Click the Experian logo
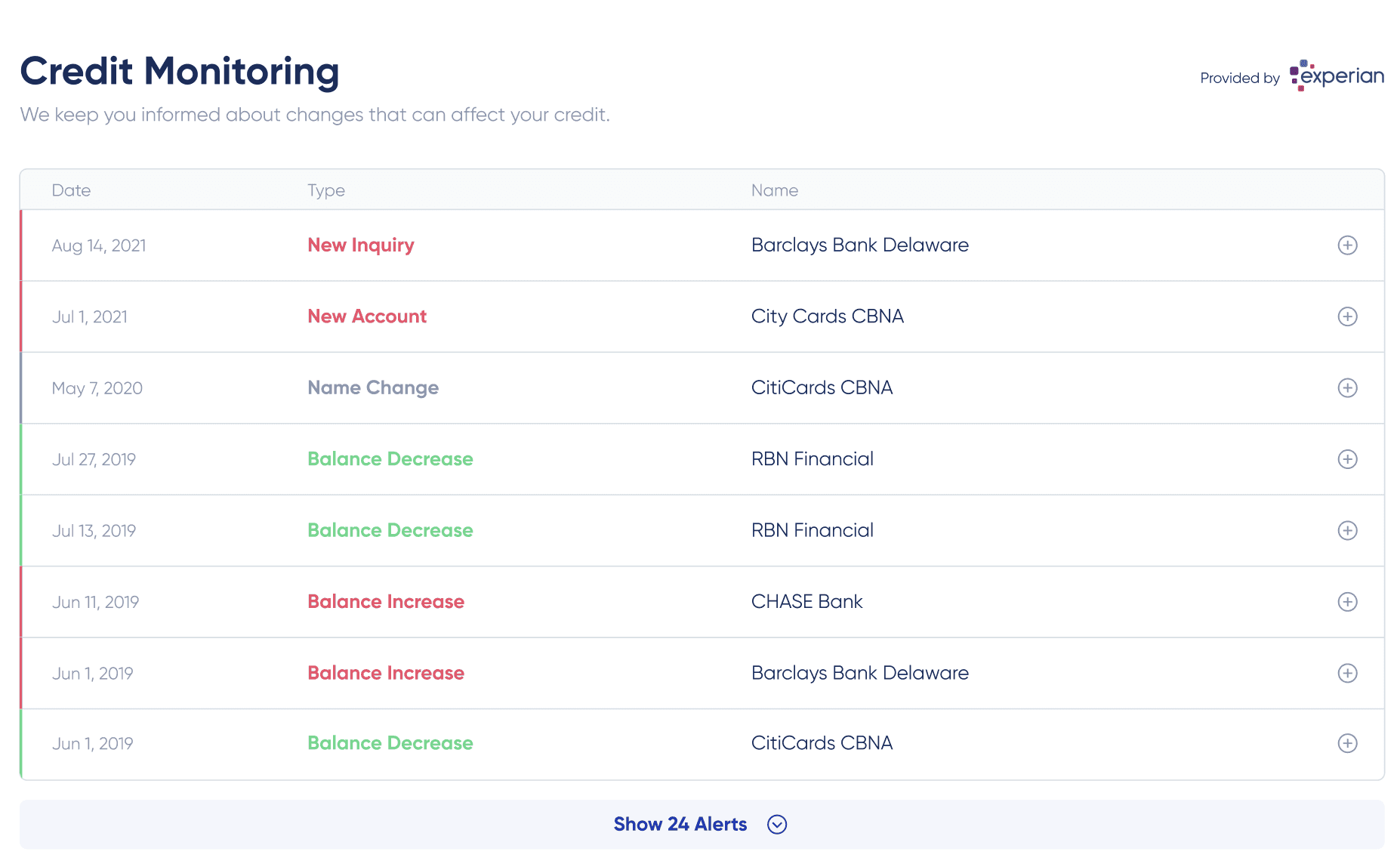 [x=1337, y=76]
